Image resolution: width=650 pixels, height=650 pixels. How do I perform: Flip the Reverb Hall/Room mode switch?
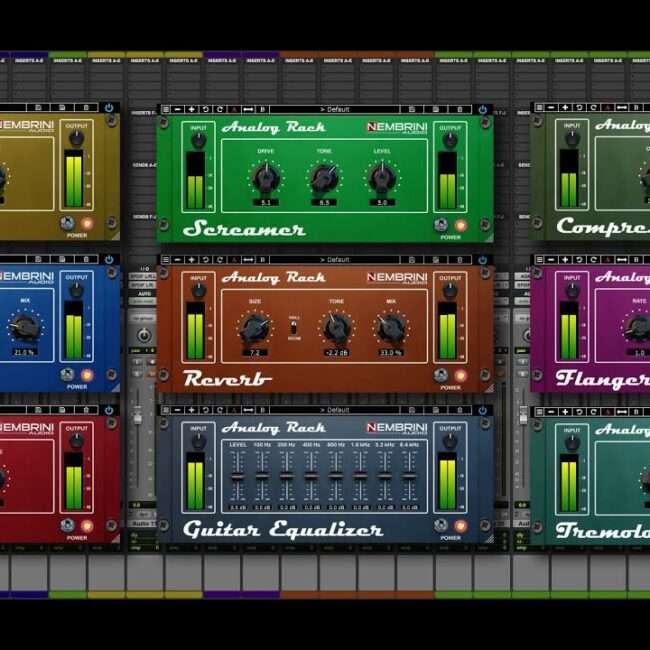[x=293, y=328]
